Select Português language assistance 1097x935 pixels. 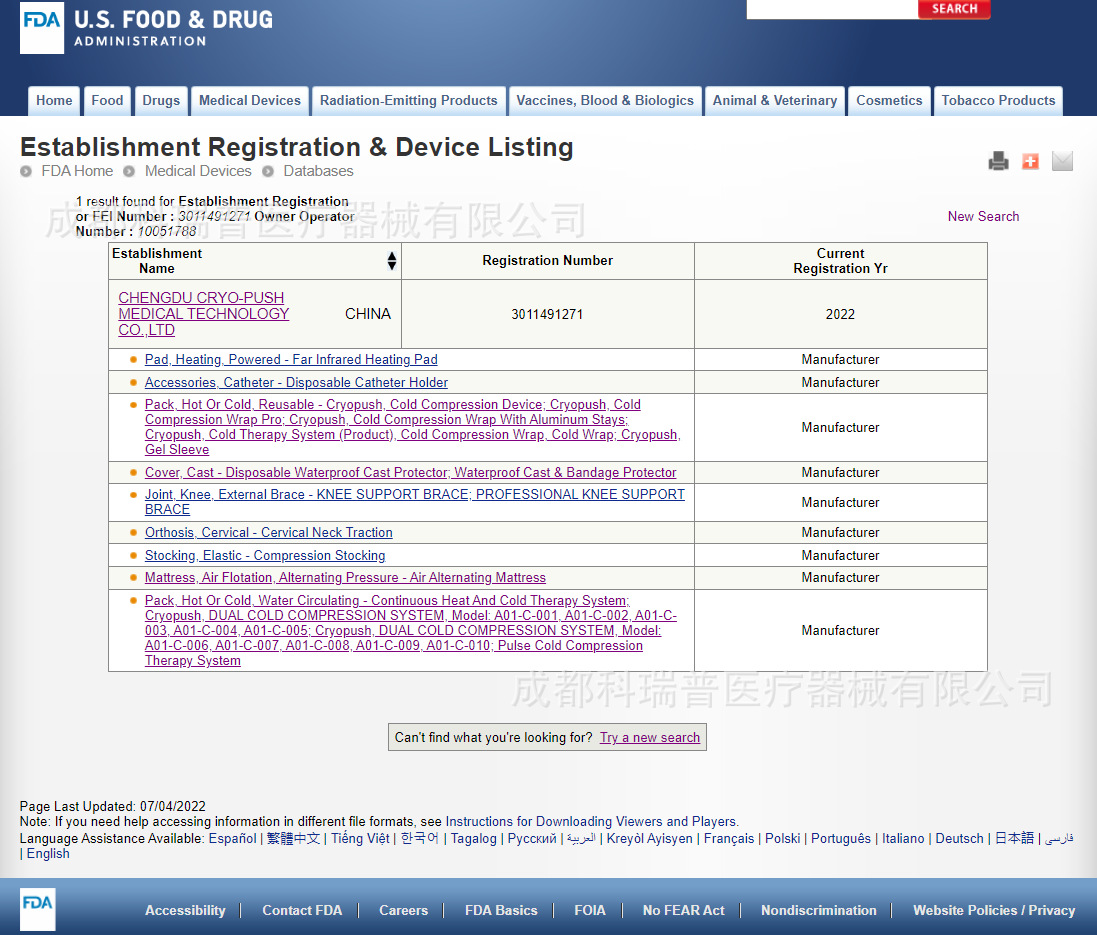[x=841, y=838]
